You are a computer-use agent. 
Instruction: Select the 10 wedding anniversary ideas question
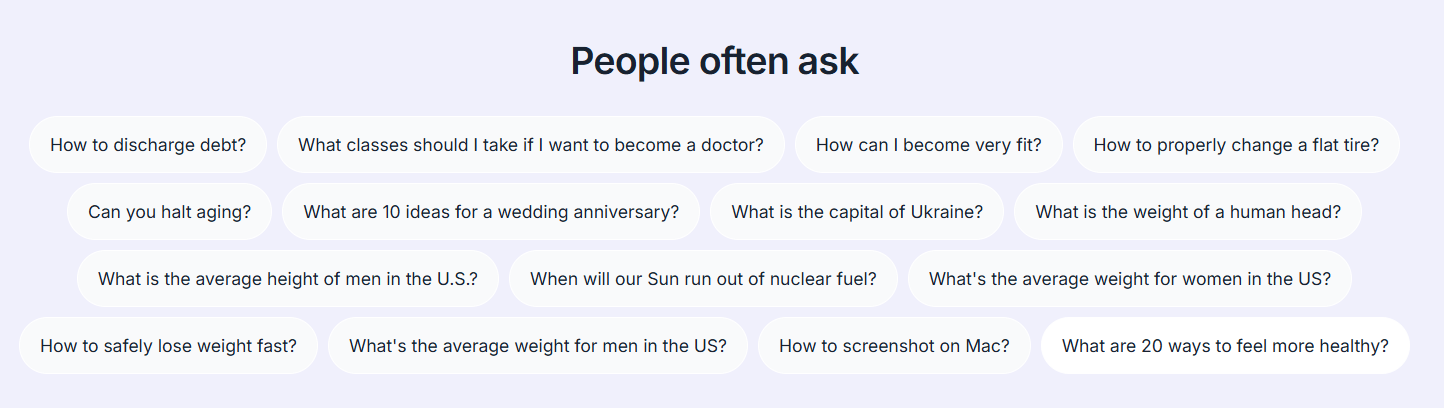[x=491, y=212]
